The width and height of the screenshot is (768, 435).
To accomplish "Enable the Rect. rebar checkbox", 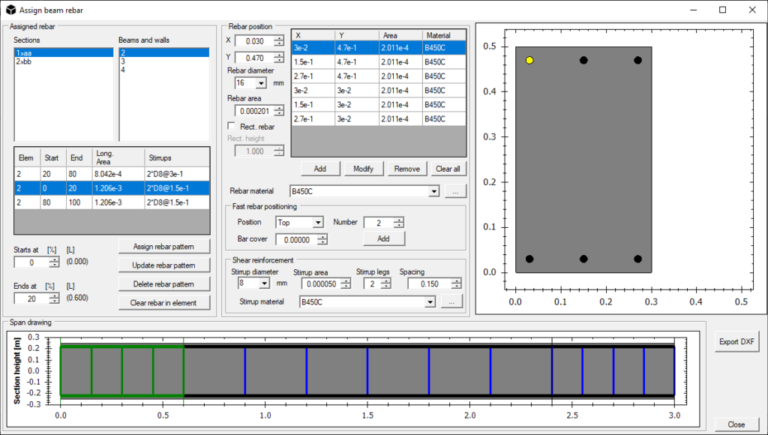I will tap(233, 125).
